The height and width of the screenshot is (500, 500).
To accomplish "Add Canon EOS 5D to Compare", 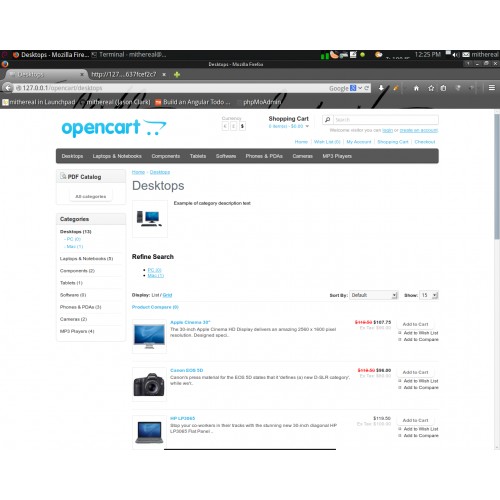I will click(x=421, y=387).
